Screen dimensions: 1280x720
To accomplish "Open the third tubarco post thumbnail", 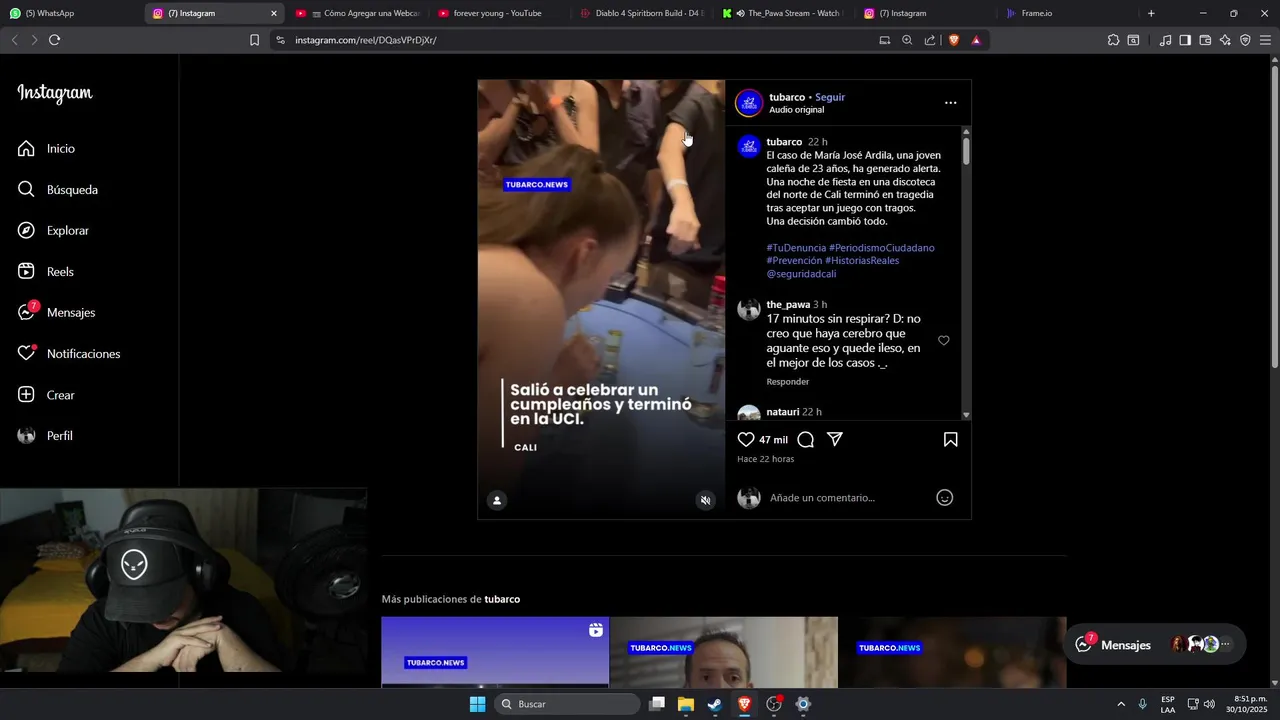I will coord(952,652).
